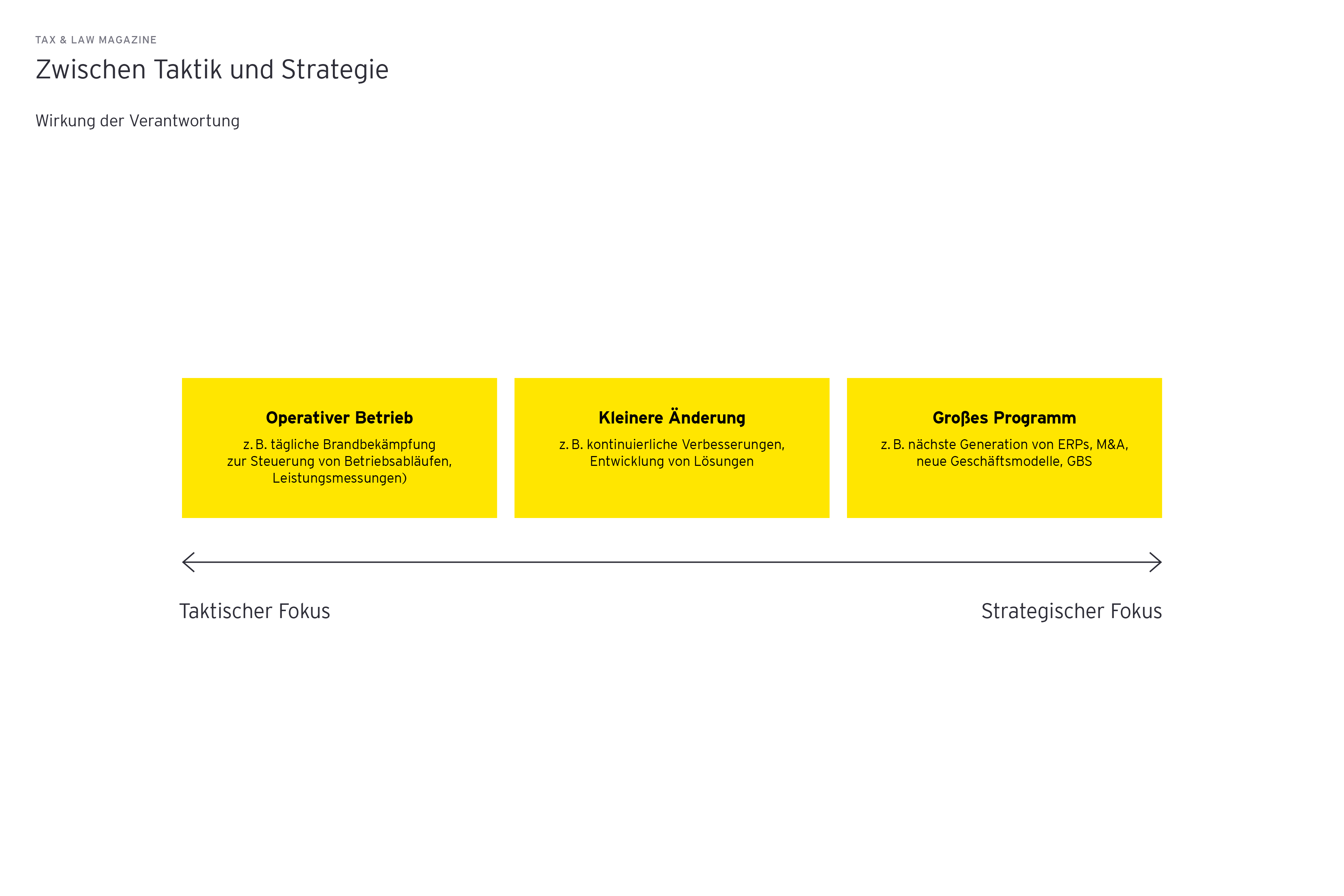Image resolution: width=1344 pixels, height=896 pixels.
Task: Click the TAX & LAW MAGAZINE label
Action: [96, 40]
